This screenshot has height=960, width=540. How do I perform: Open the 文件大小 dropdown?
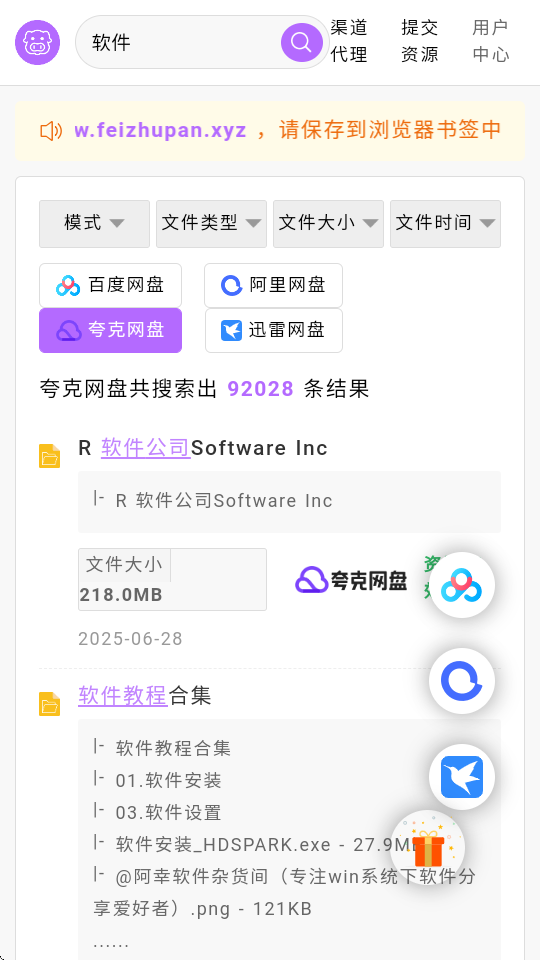tap(328, 223)
